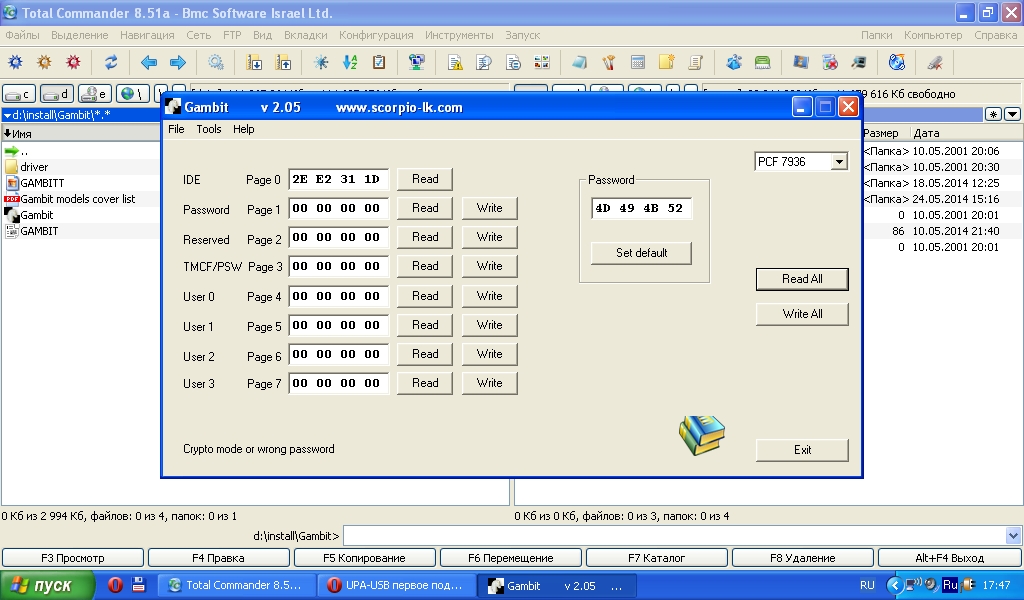Click the Set default password button
The width and height of the screenshot is (1024, 600).
pos(641,253)
